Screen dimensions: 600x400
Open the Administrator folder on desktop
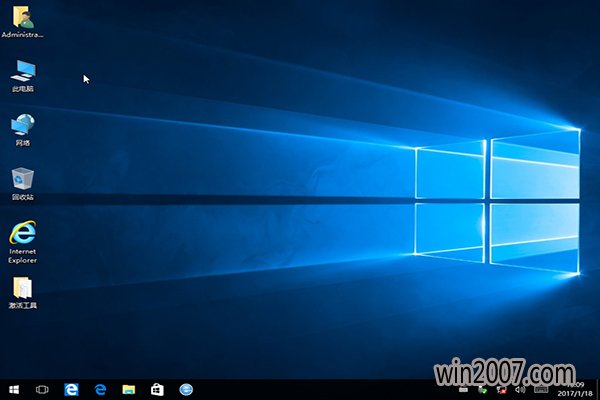tap(22, 18)
